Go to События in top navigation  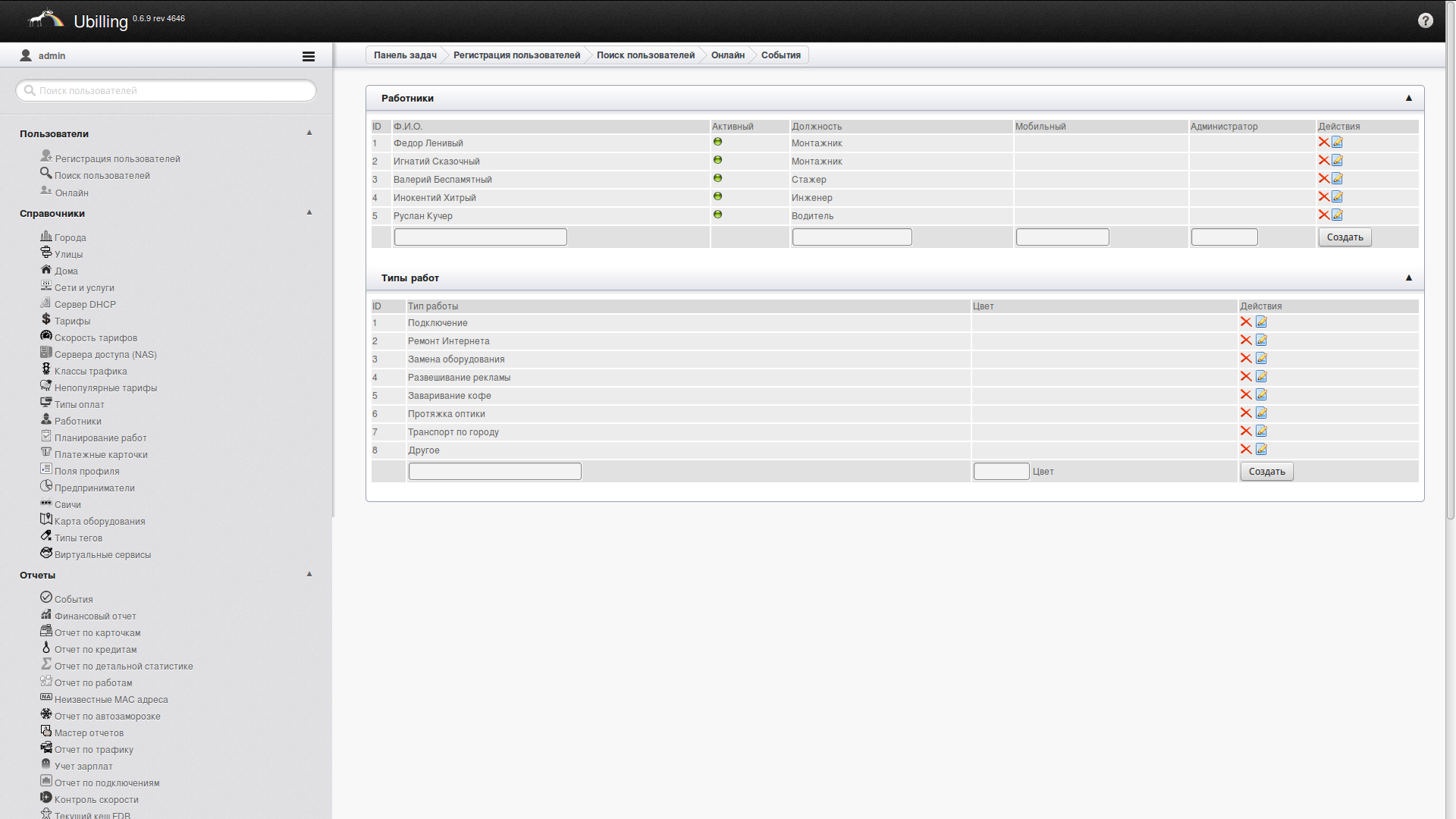click(780, 55)
